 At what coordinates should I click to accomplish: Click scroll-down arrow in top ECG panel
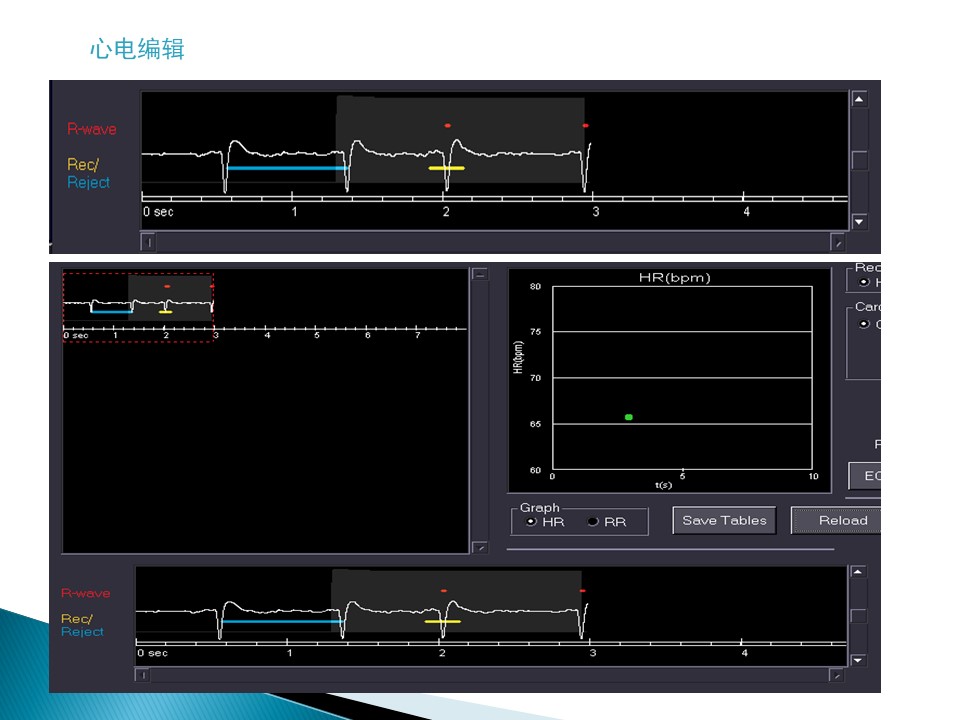pyautogui.click(x=858, y=222)
